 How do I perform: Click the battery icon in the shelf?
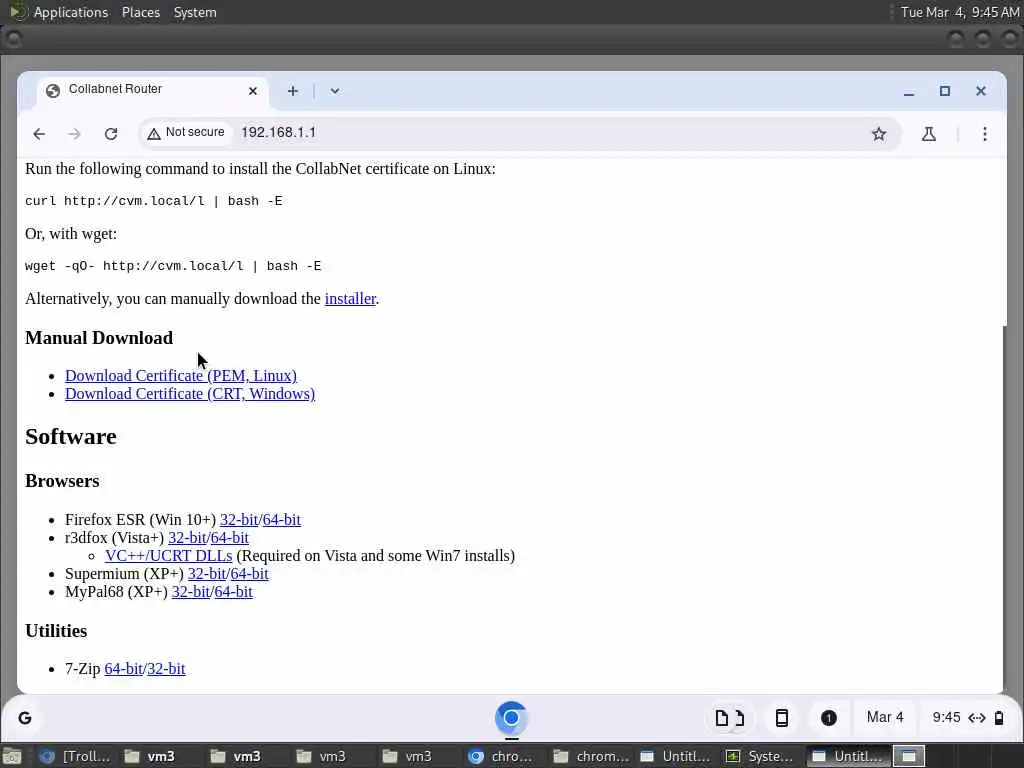click(999, 718)
